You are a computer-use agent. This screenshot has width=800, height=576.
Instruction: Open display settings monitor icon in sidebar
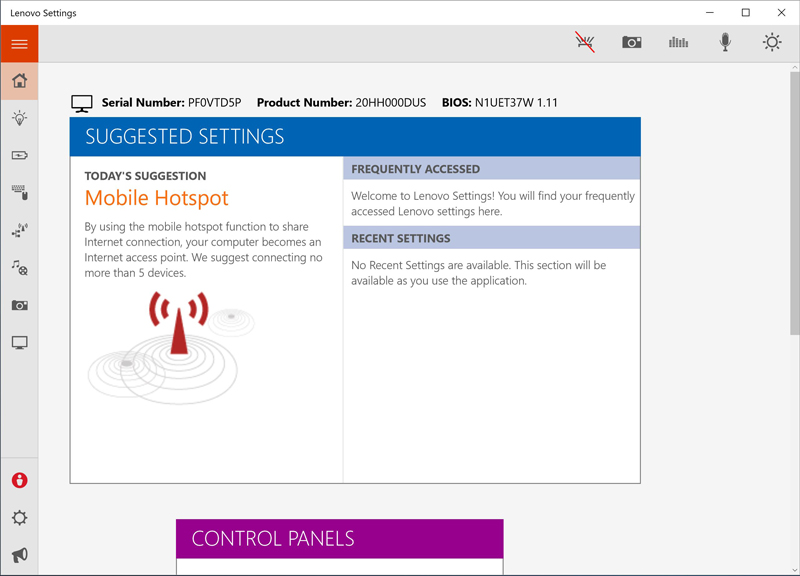pos(19,342)
